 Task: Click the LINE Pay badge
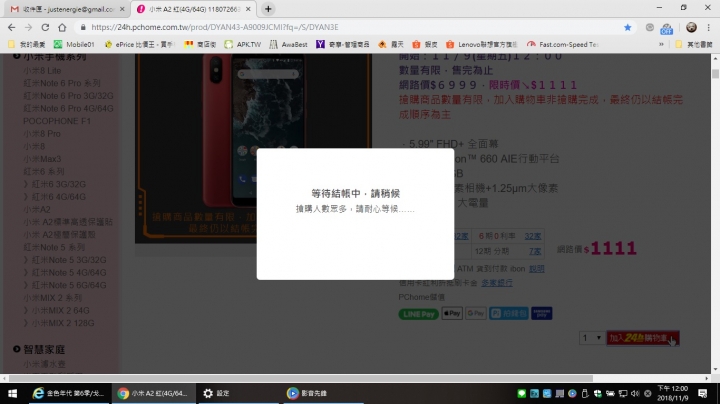pos(418,314)
